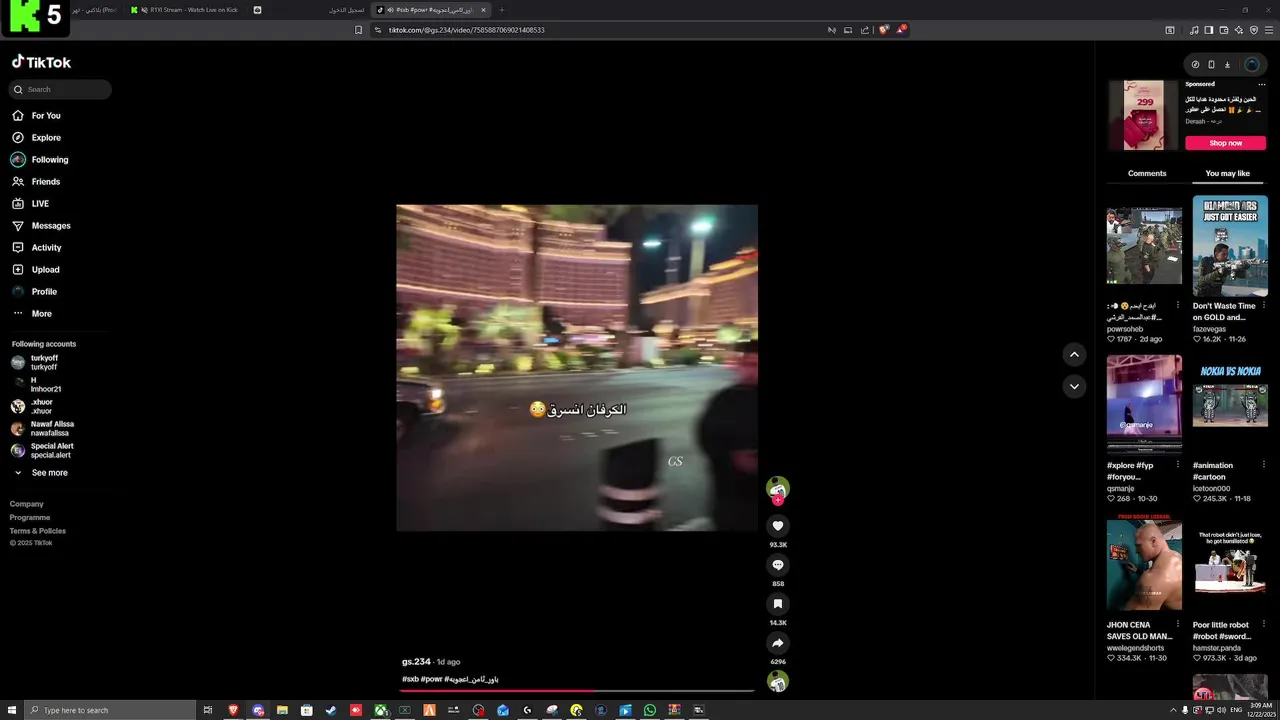Open the Explore page
Screen dimensions: 1280x720
click(x=46, y=138)
